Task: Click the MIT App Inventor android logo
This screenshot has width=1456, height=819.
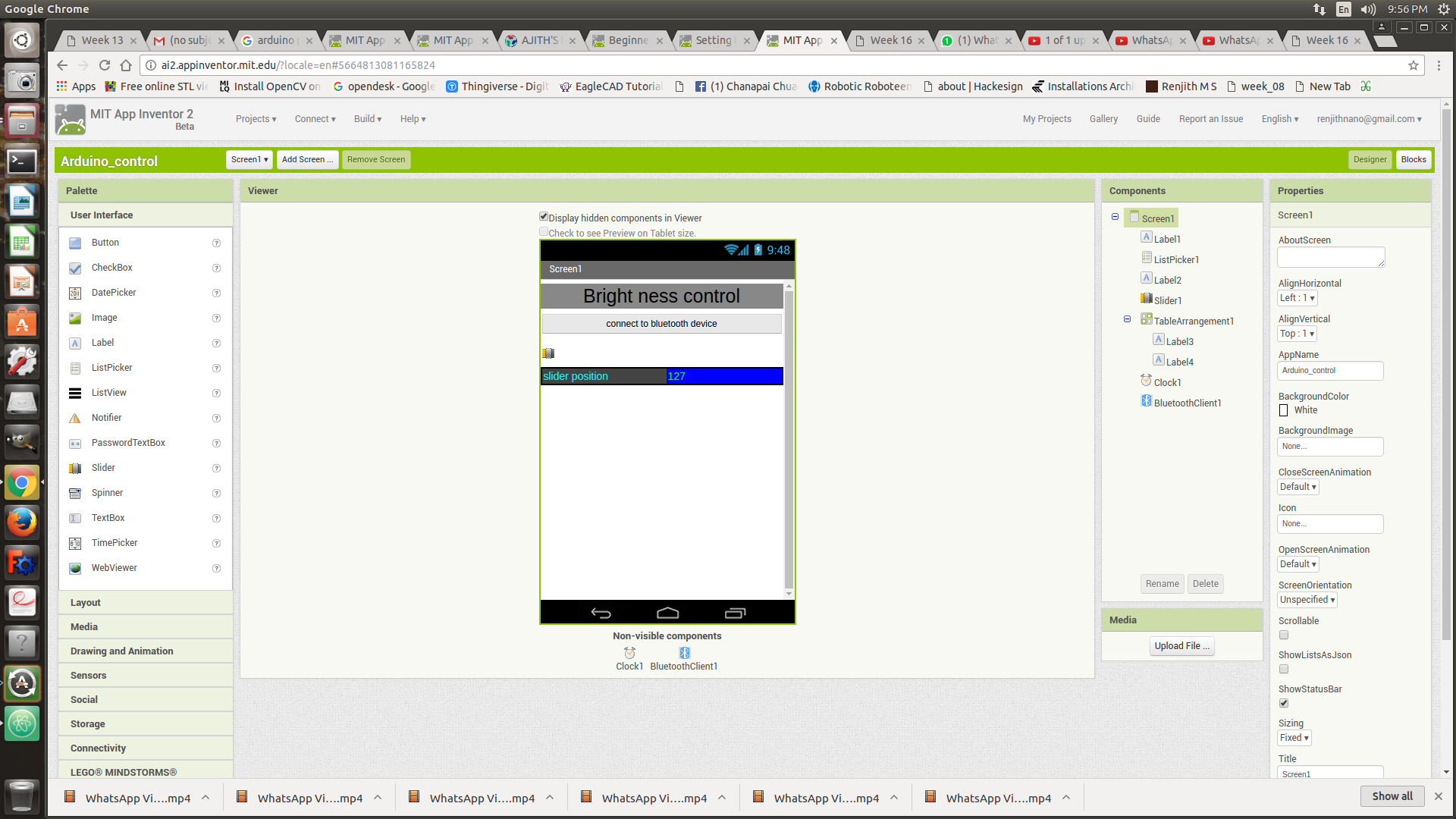Action: pyautogui.click(x=71, y=120)
